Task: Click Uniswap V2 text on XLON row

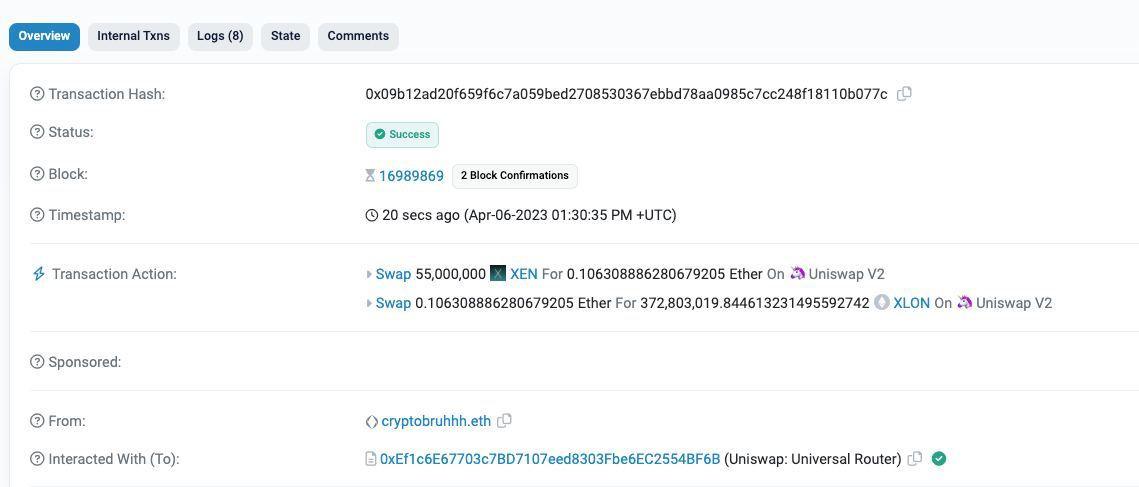Action: (1014, 302)
